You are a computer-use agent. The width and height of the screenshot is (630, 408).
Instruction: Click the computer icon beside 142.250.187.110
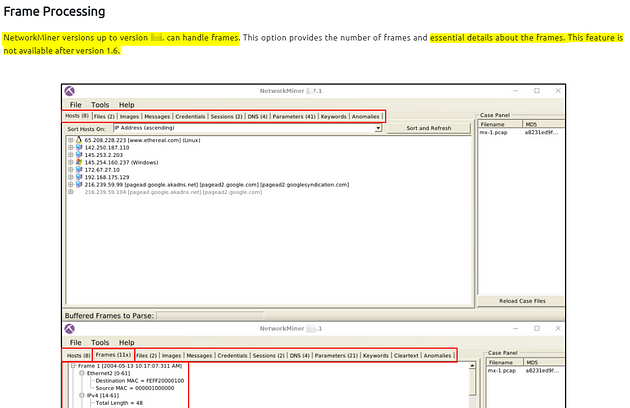[x=79, y=148]
